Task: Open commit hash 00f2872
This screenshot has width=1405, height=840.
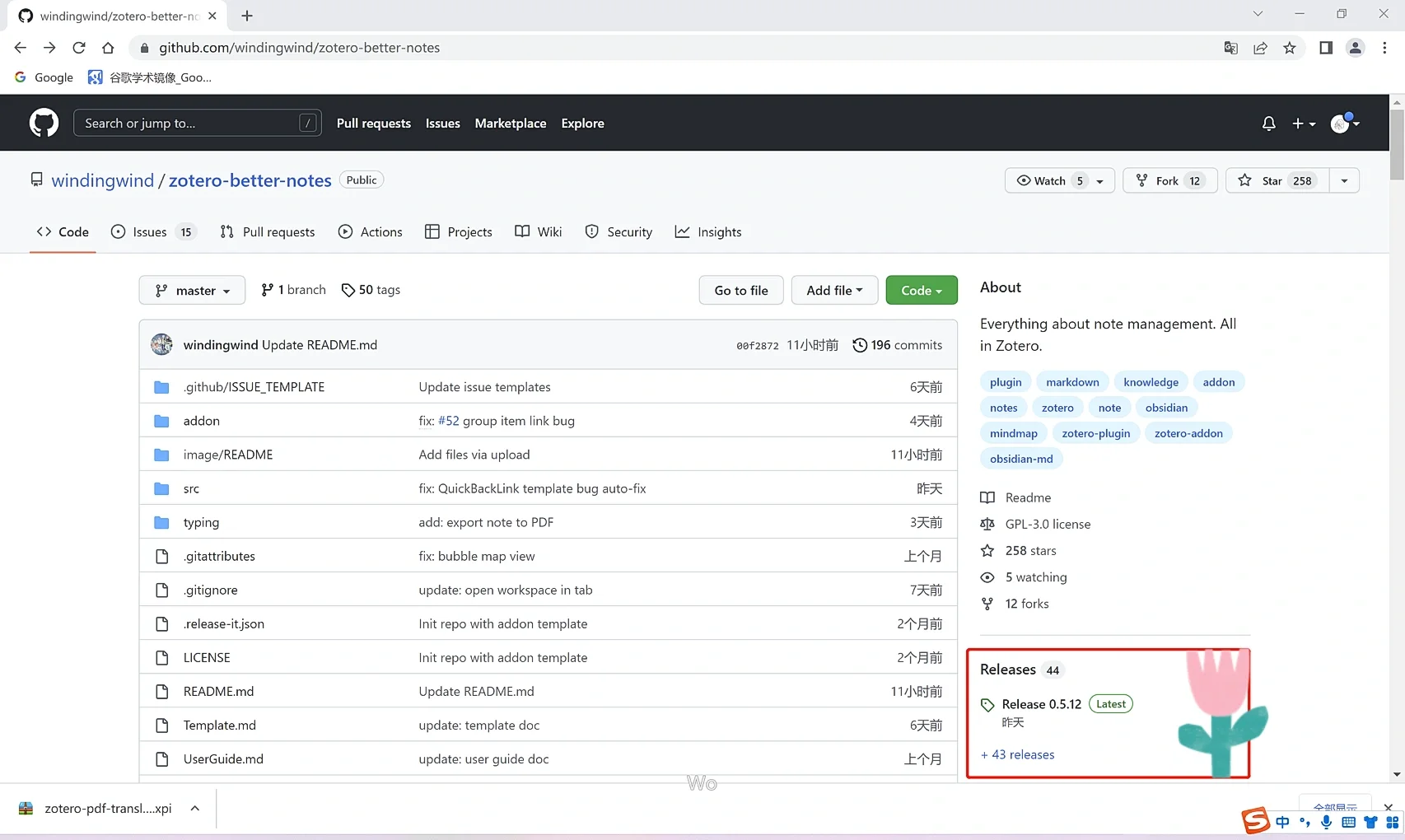Action: [758, 346]
